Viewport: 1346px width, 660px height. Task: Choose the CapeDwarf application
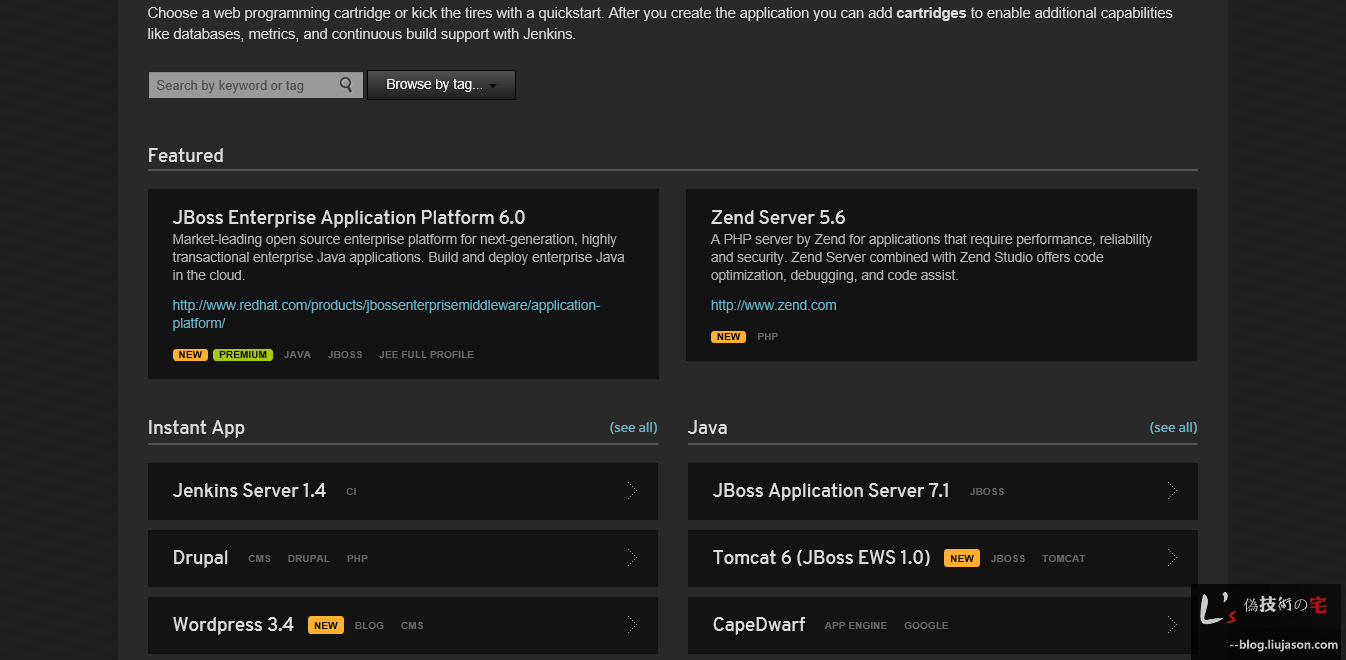tap(943, 625)
